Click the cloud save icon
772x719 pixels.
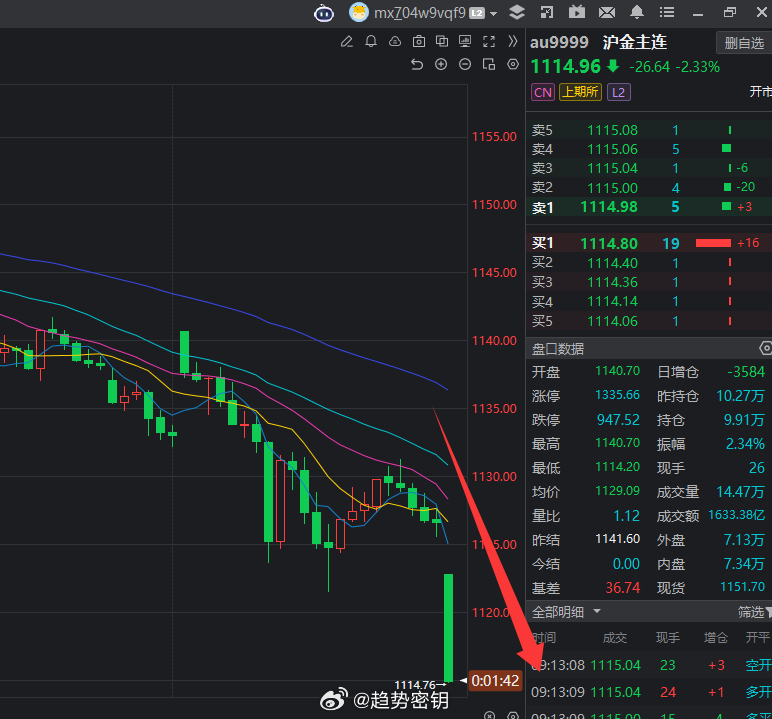coord(395,41)
